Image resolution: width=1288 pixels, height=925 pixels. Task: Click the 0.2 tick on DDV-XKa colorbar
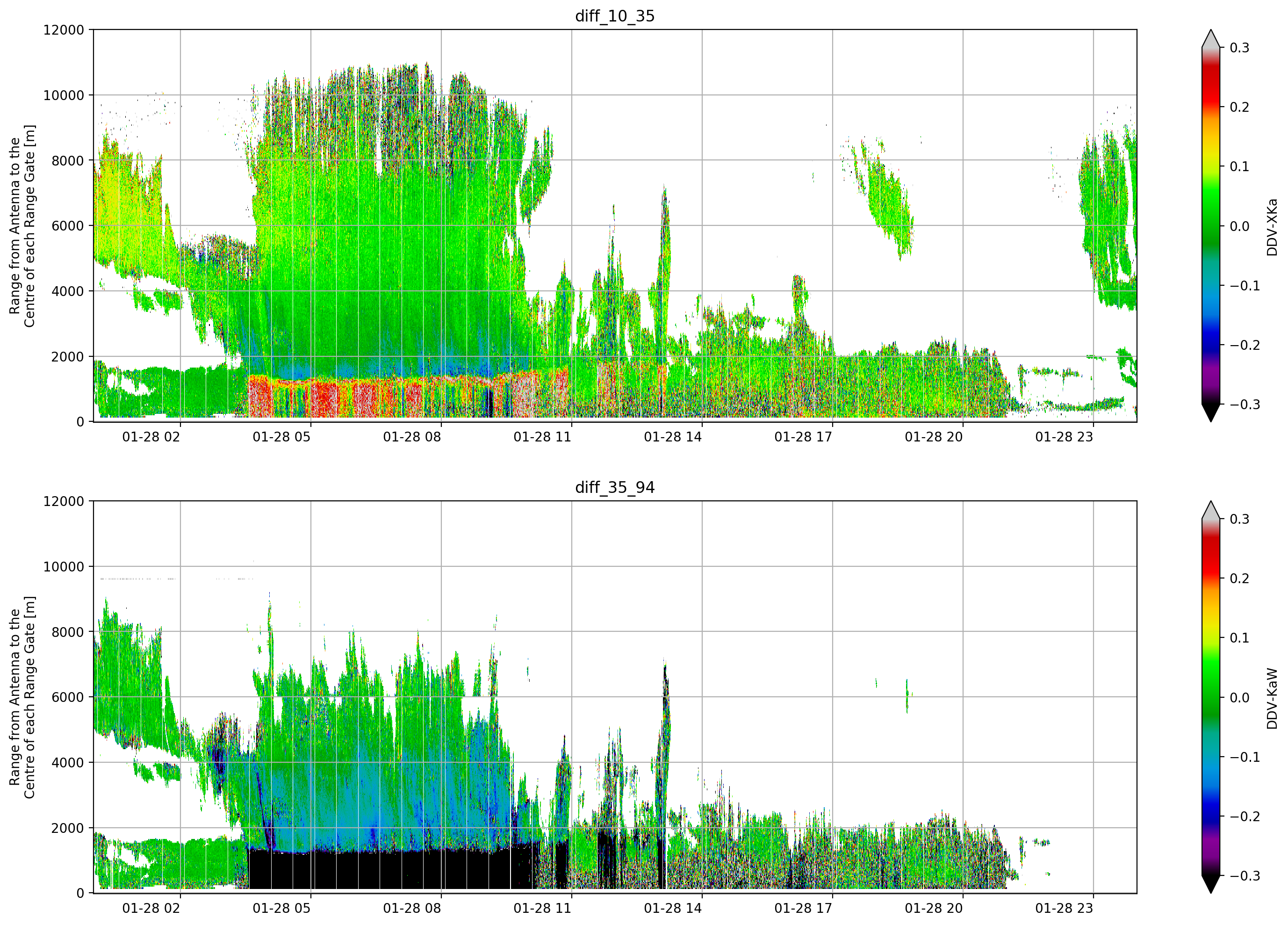click(1239, 108)
